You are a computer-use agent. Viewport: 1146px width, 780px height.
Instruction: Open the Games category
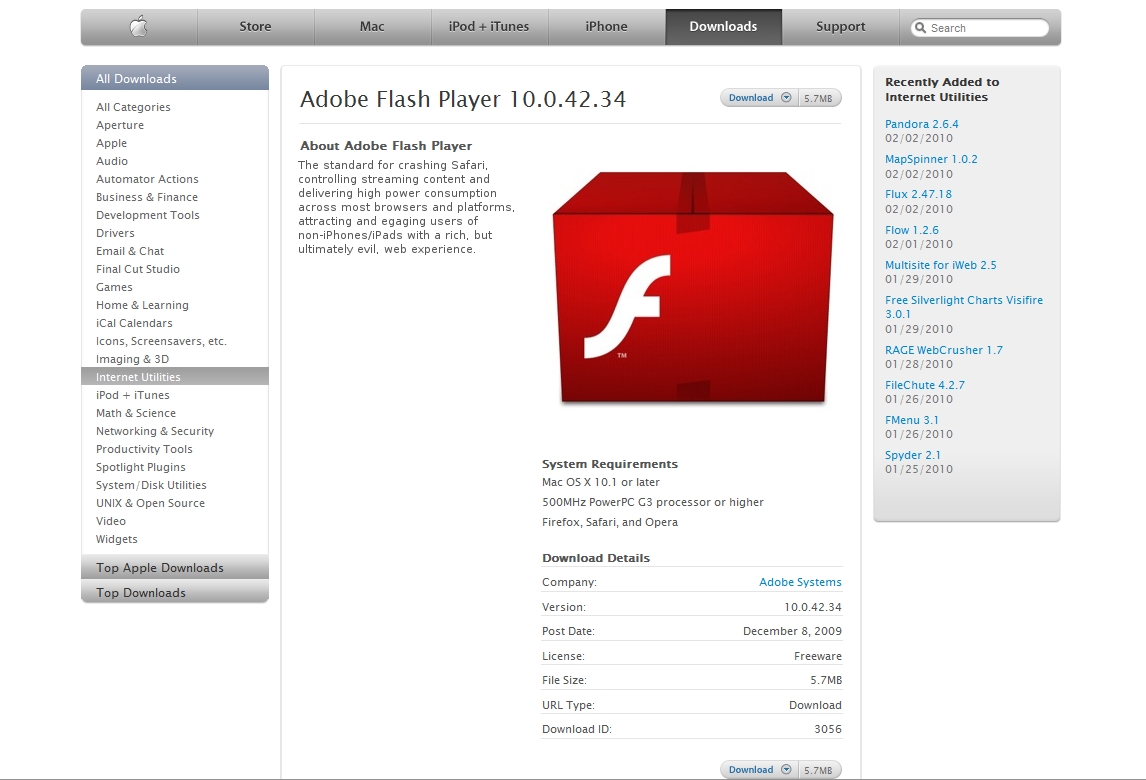(x=114, y=287)
